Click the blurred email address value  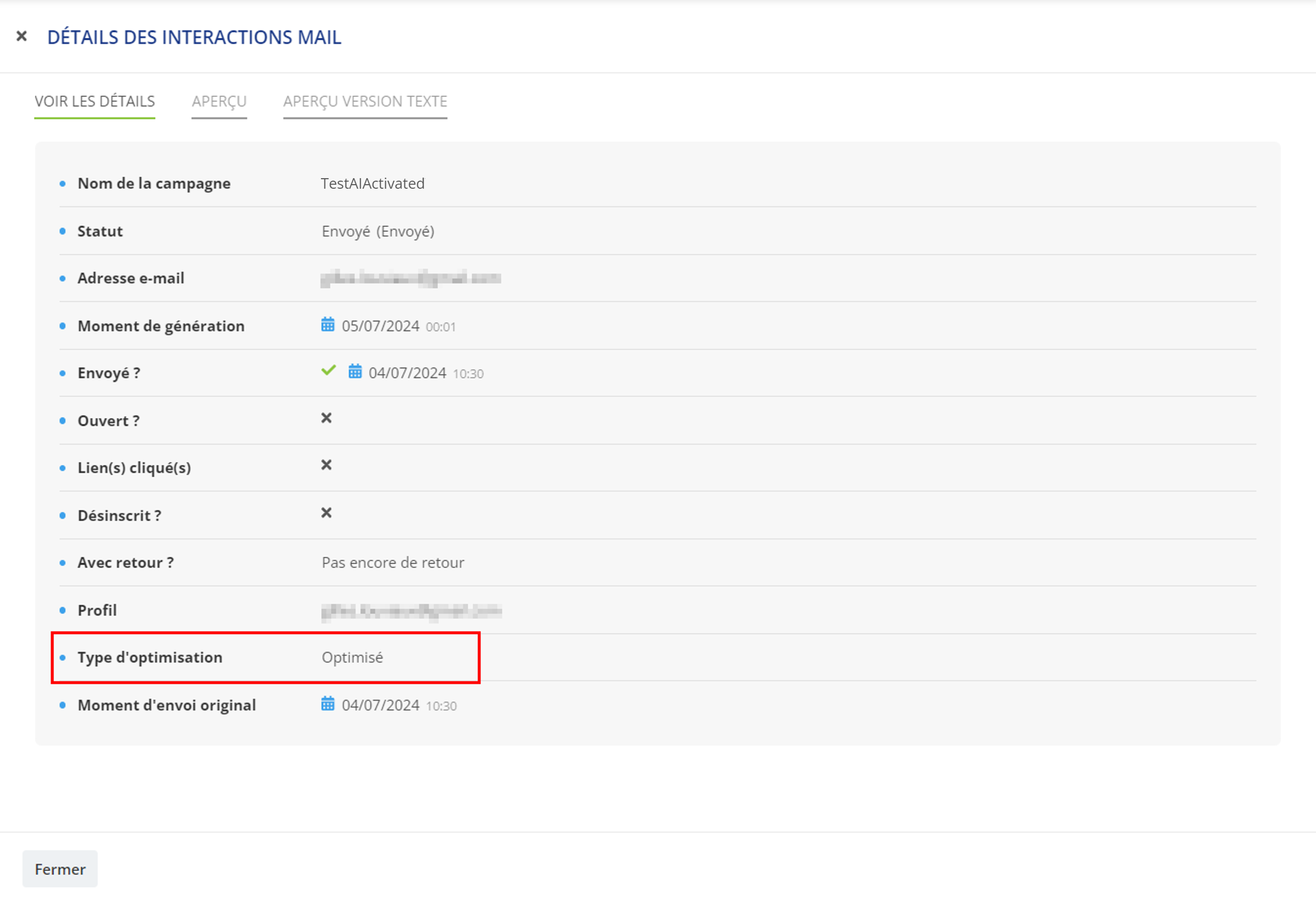click(411, 278)
